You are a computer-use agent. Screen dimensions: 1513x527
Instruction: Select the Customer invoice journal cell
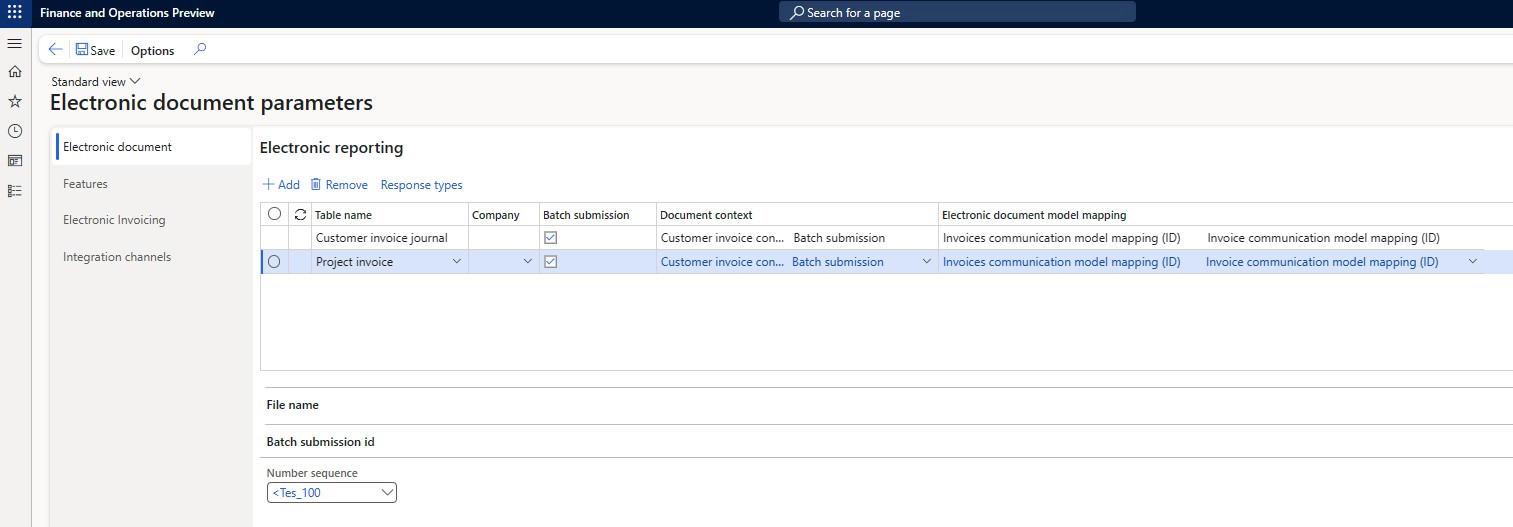[390, 238]
